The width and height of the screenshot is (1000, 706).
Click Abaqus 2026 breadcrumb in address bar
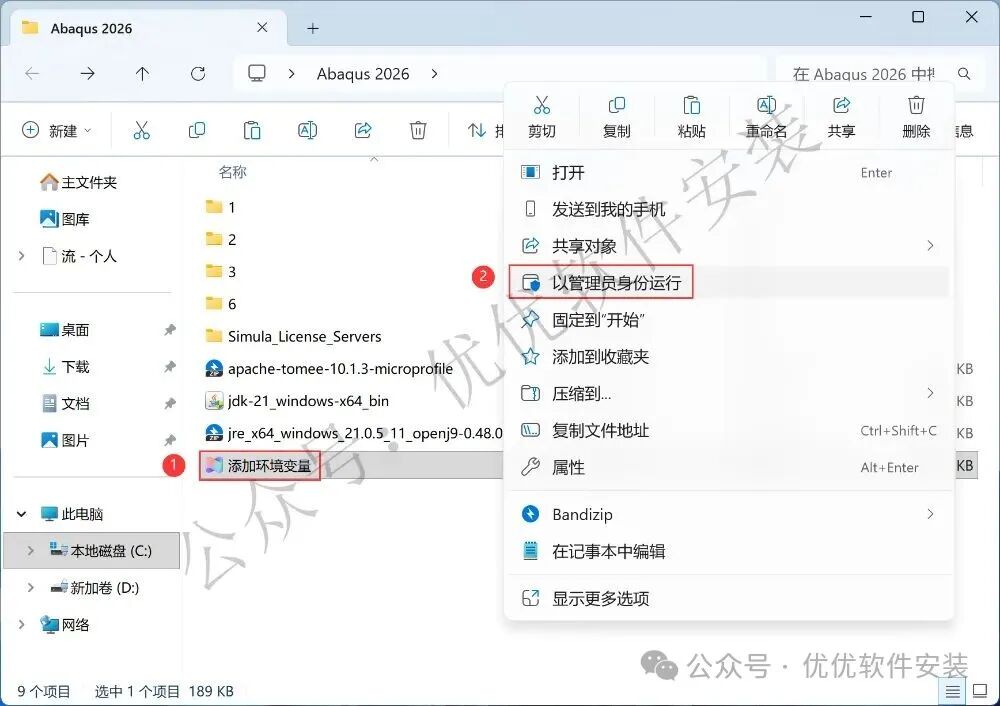[x=363, y=74]
